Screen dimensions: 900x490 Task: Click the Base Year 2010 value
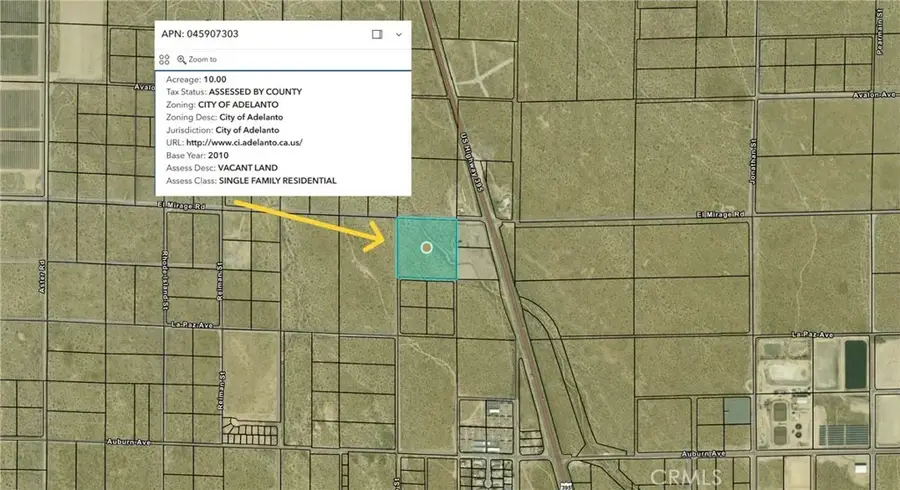click(218, 155)
